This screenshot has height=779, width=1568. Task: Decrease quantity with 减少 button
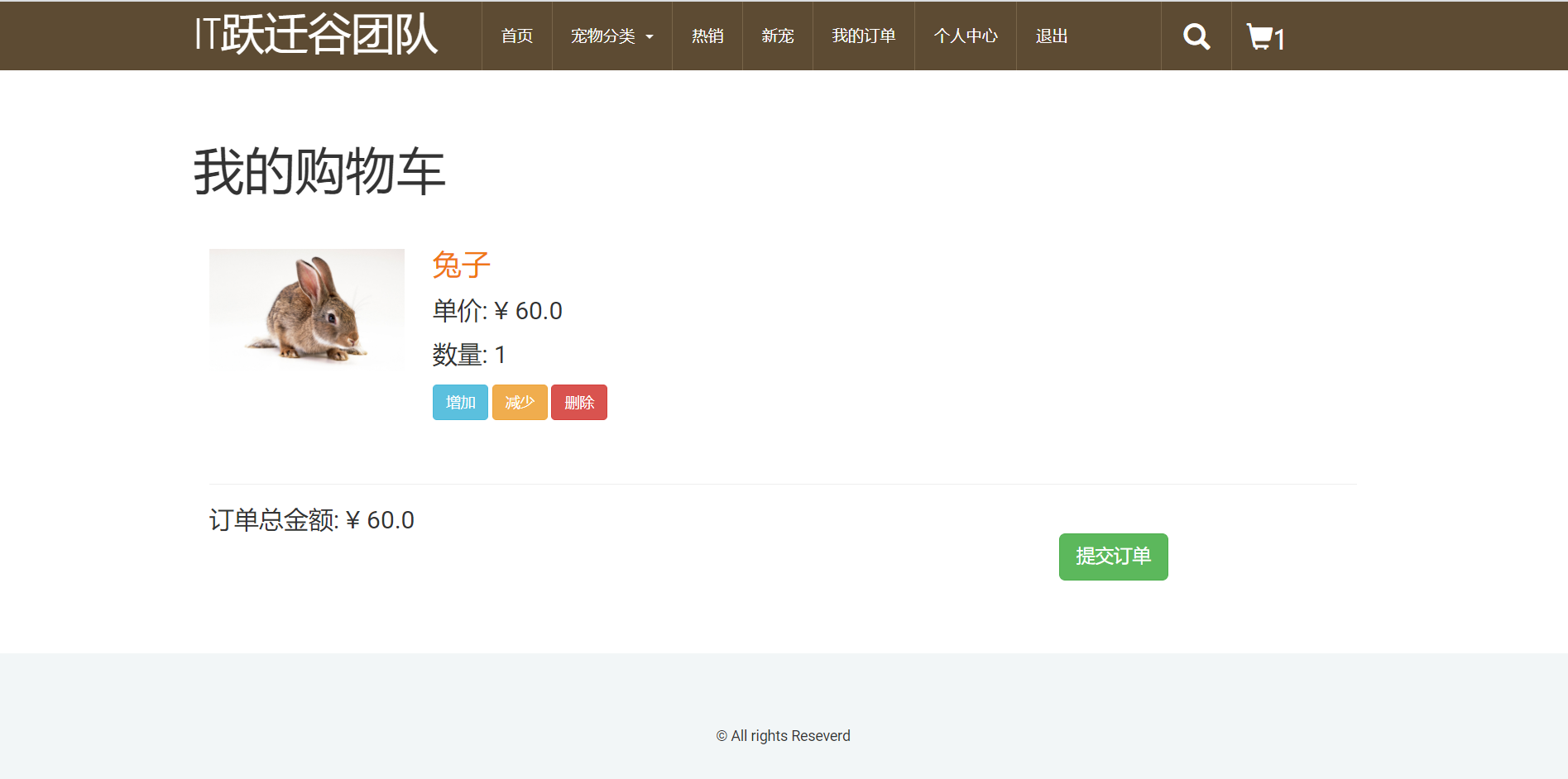(520, 403)
